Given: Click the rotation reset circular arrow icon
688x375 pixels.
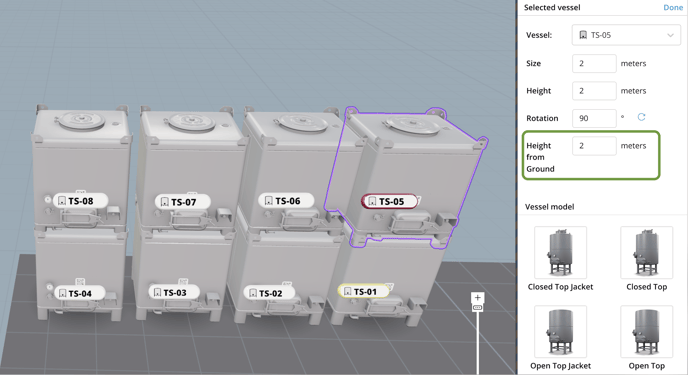Looking at the screenshot, I should (x=641, y=117).
